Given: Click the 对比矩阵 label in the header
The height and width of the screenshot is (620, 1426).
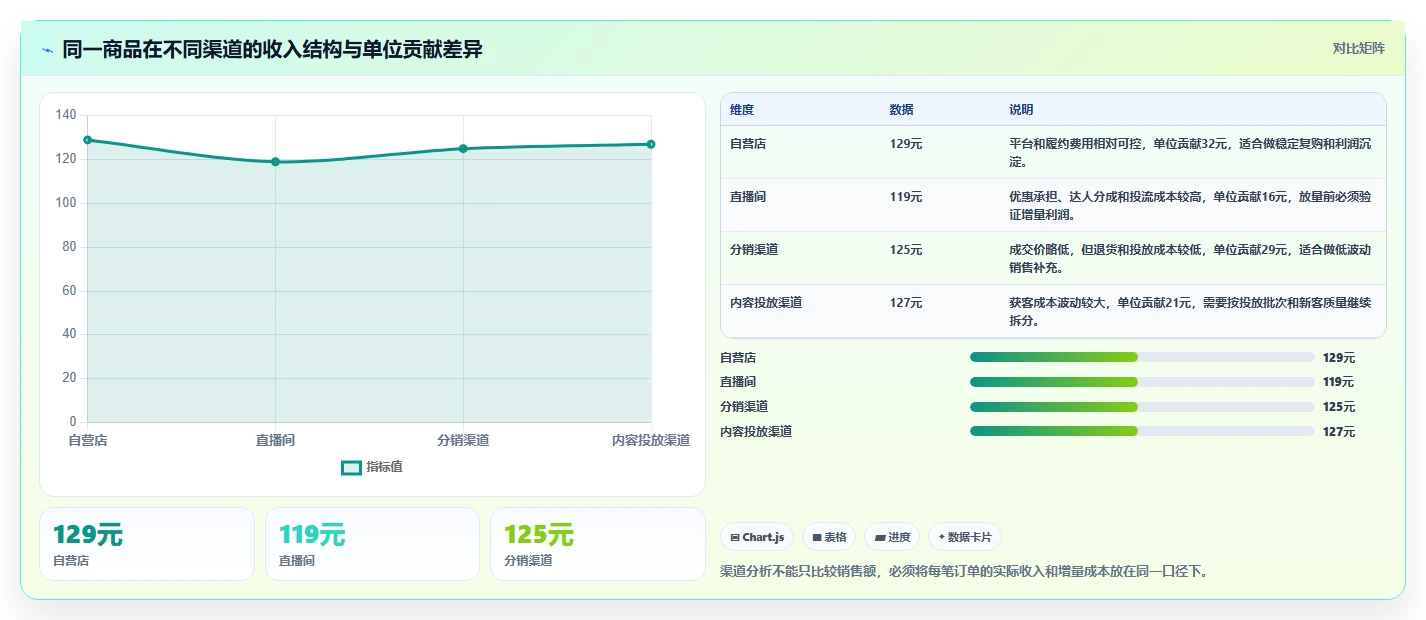Looking at the screenshot, I should (1359, 49).
